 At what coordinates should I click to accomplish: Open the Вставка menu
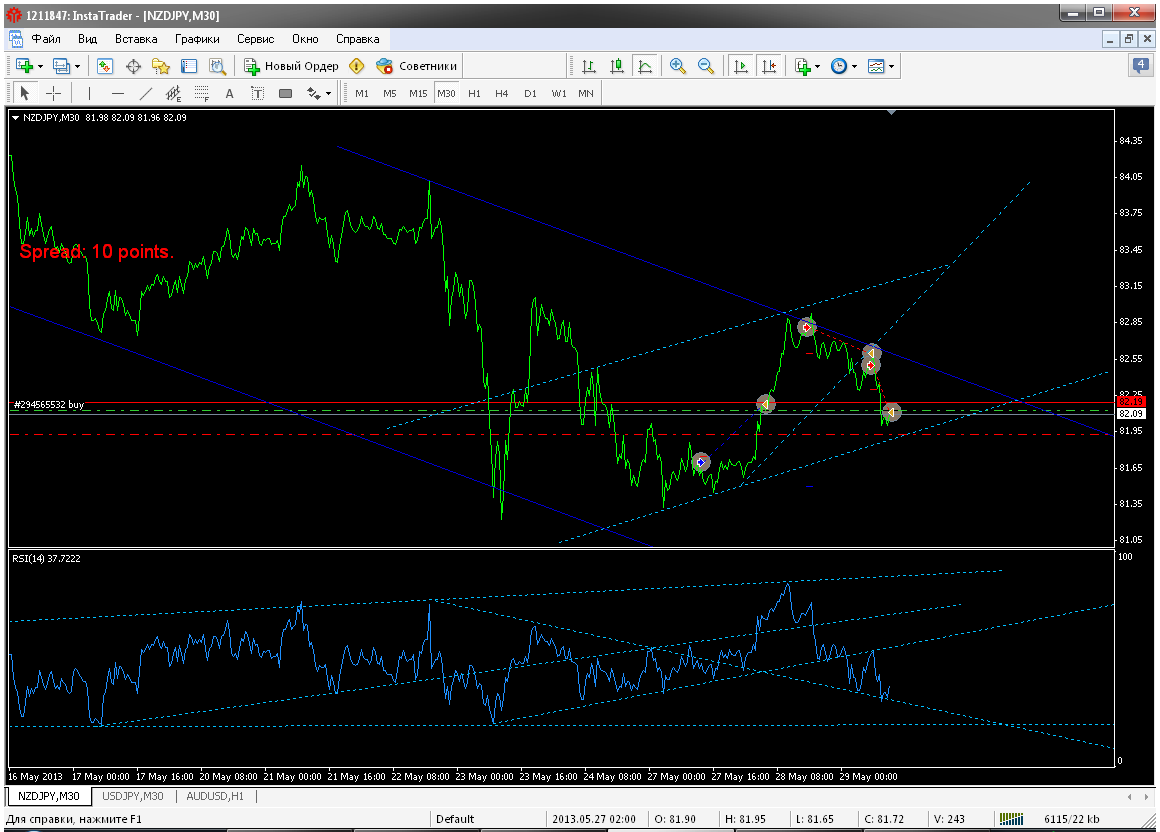tap(136, 39)
